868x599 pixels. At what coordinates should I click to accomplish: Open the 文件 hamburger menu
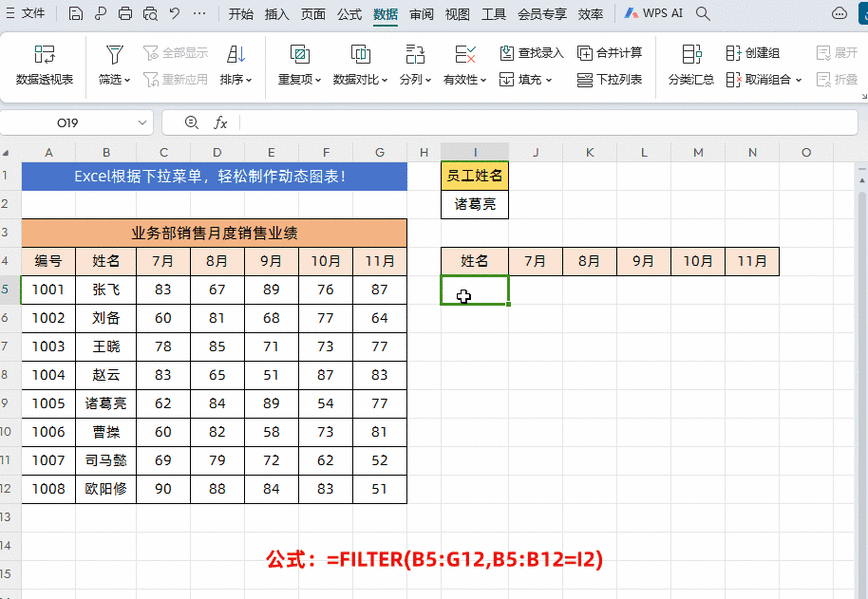25,13
